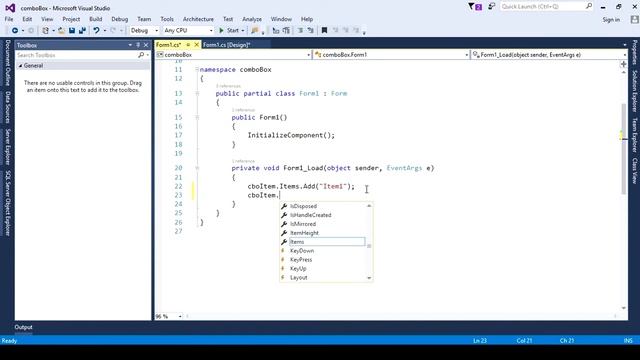Open the Document Outline side tab
This screenshot has height=360, width=640.
pos(7,62)
